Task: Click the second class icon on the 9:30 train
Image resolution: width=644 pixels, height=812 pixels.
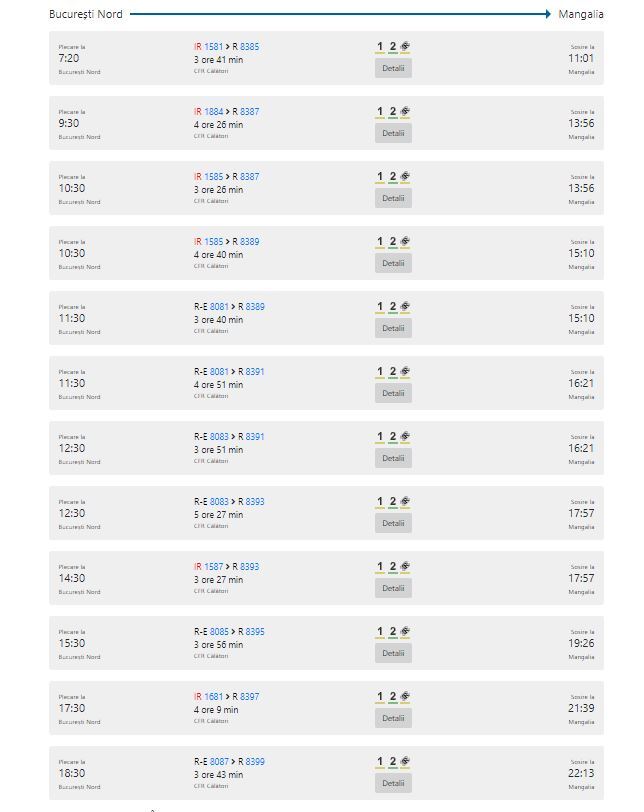Action: [393, 112]
